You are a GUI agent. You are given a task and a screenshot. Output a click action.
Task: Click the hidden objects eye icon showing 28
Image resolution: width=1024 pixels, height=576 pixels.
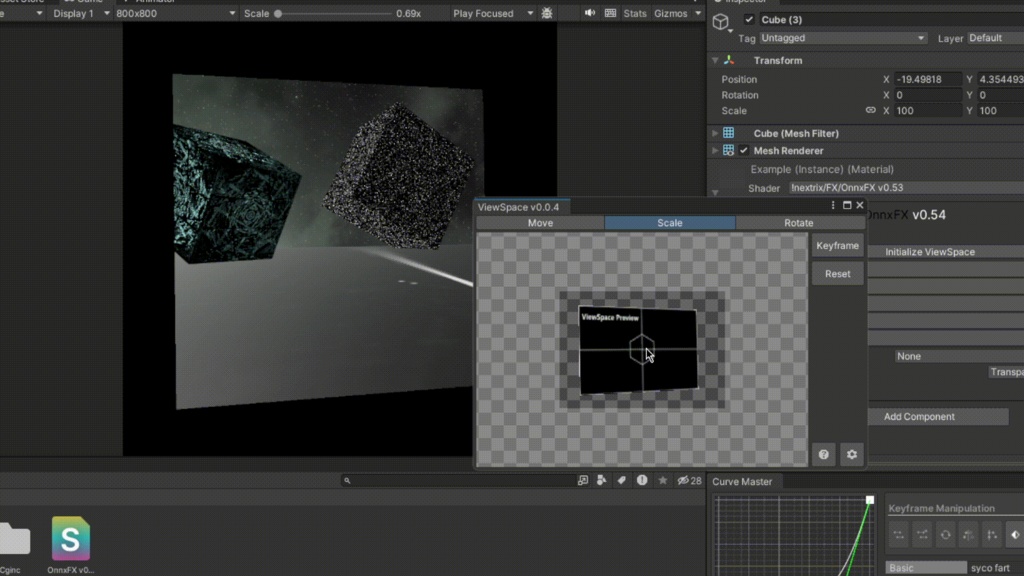(x=683, y=480)
